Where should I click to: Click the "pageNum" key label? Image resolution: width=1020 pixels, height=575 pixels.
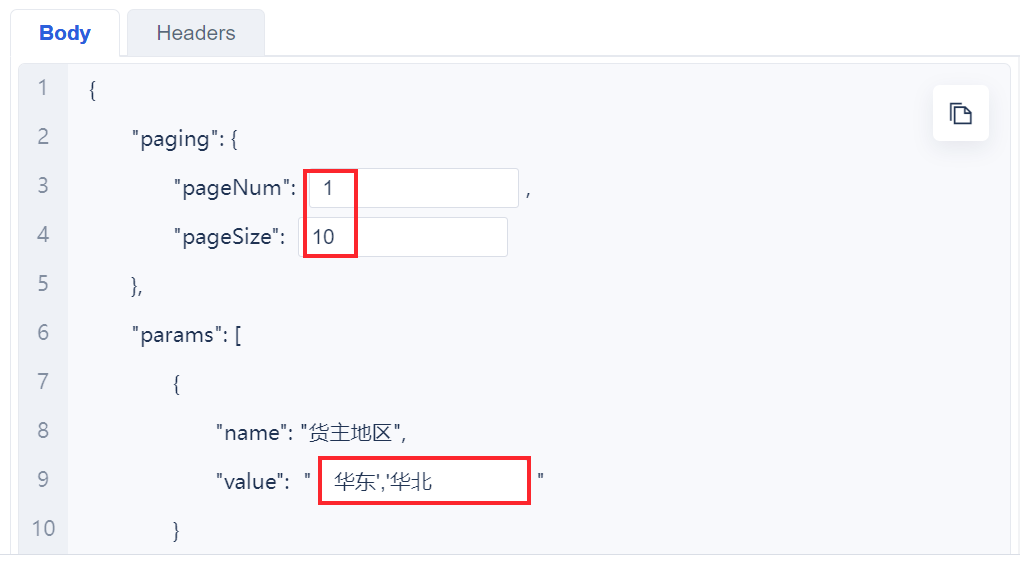pyautogui.click(x=235, y=188)
